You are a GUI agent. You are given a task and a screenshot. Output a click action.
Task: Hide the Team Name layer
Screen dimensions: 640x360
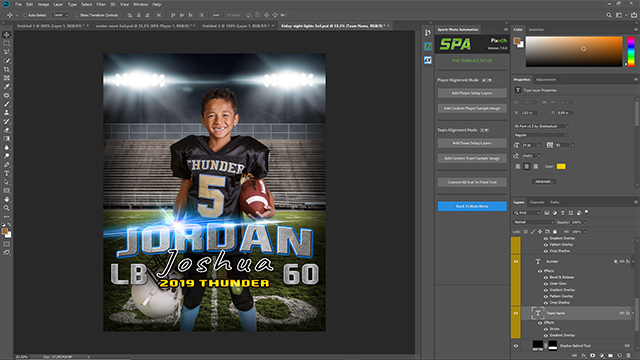pyautogui.click(x=516, y=313)
